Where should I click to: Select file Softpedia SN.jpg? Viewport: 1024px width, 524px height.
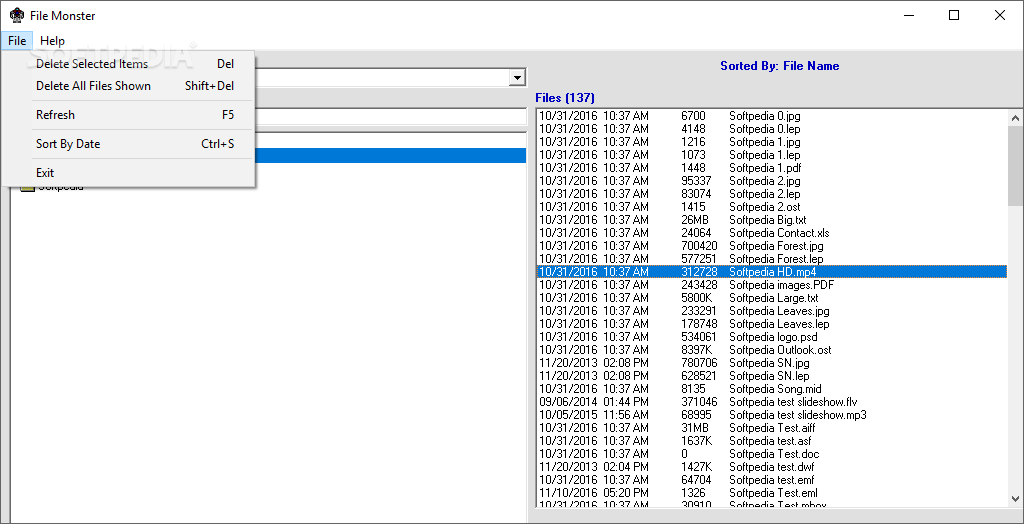[771, 363]
